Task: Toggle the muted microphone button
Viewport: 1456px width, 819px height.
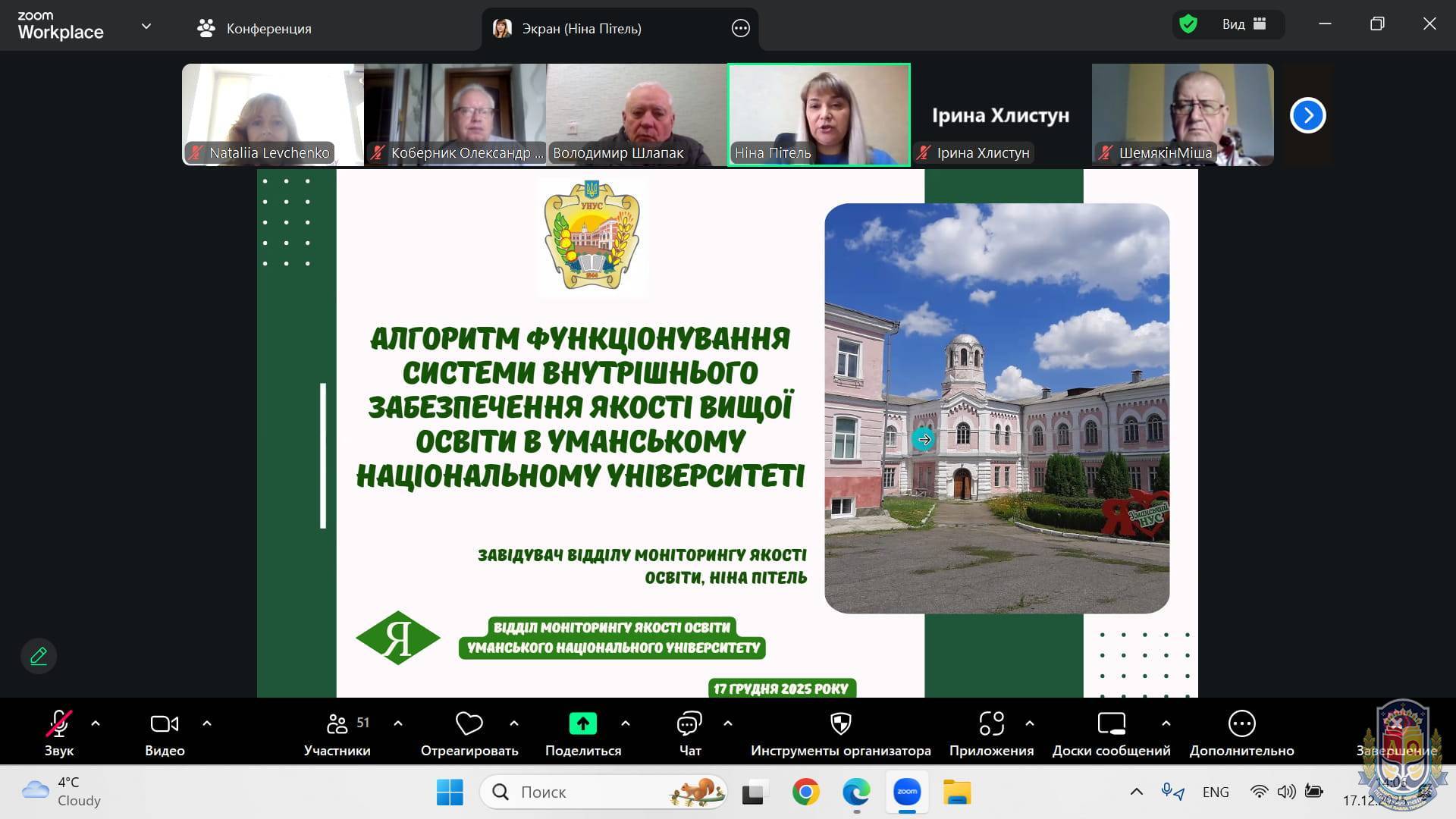Action: coord(58,724)
